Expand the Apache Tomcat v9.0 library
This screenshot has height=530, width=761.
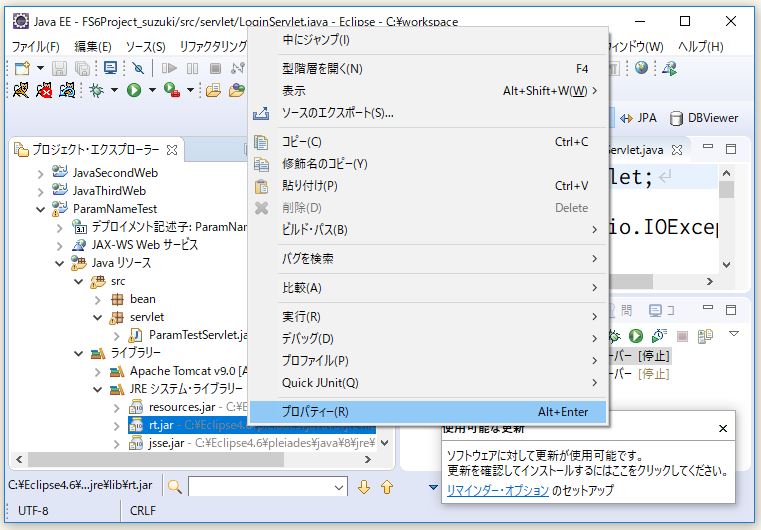click(x=98, y=372)
